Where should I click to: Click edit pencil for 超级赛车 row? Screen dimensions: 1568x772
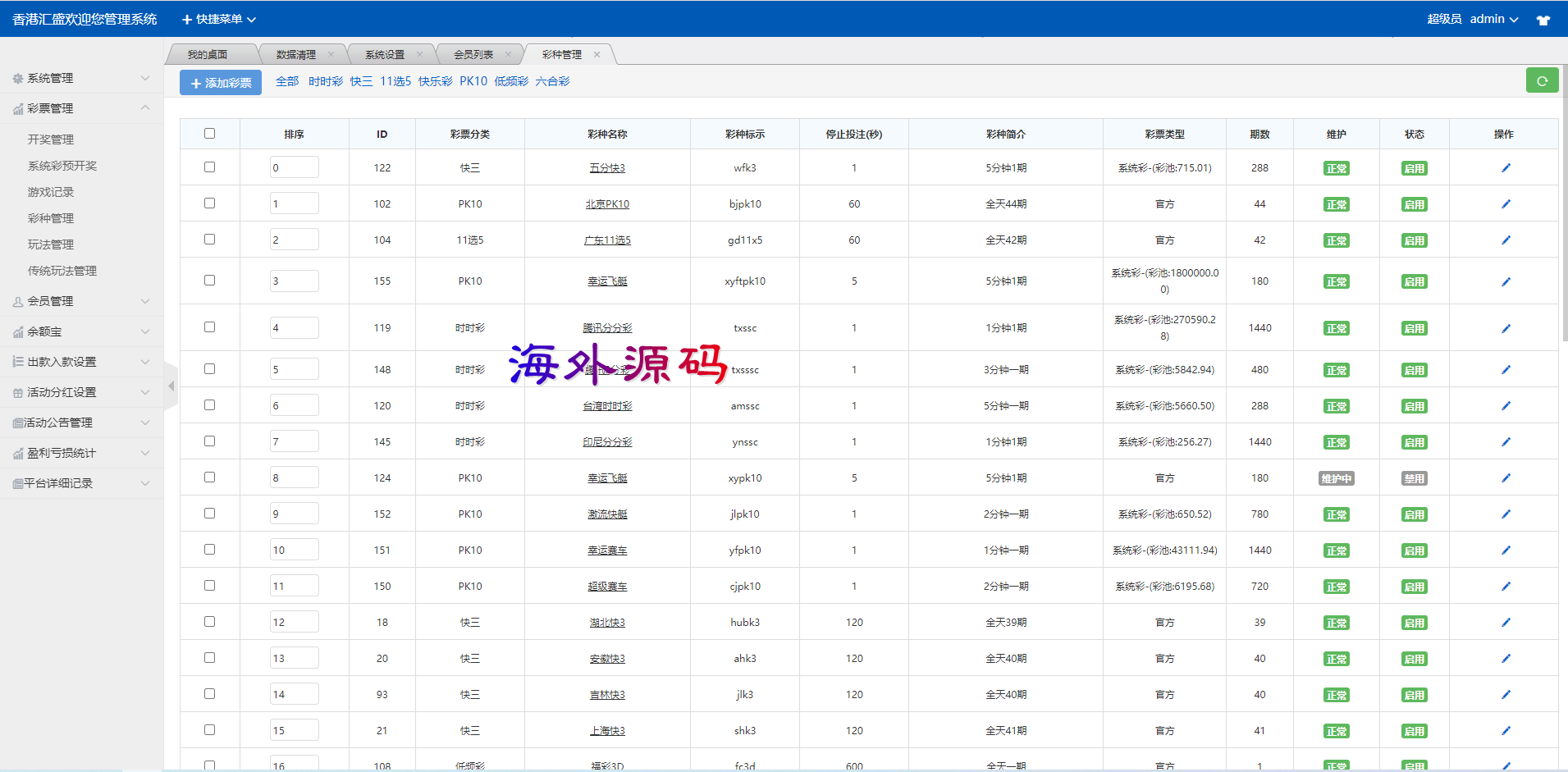1506,587
